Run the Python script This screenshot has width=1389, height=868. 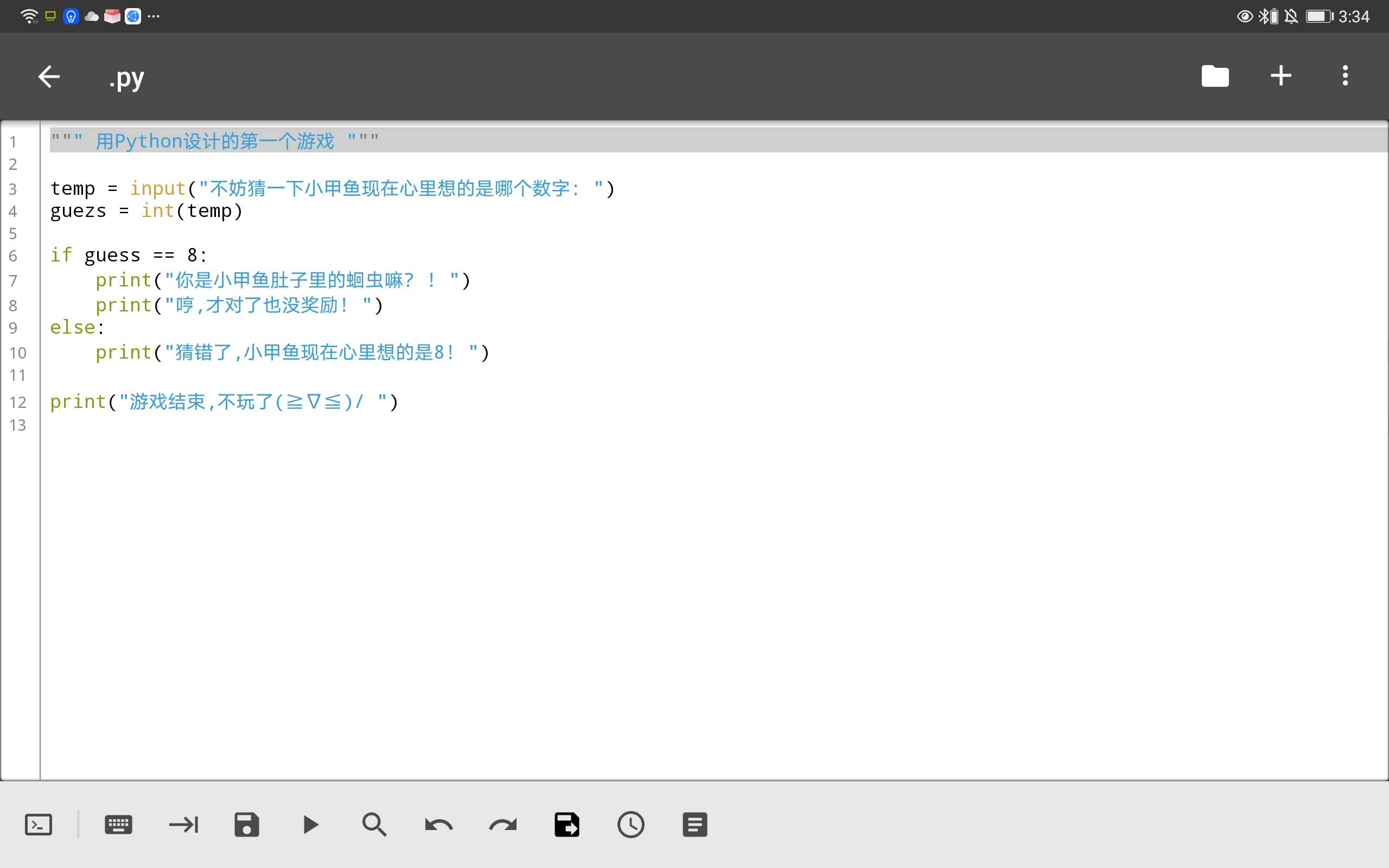coord(310,825)
